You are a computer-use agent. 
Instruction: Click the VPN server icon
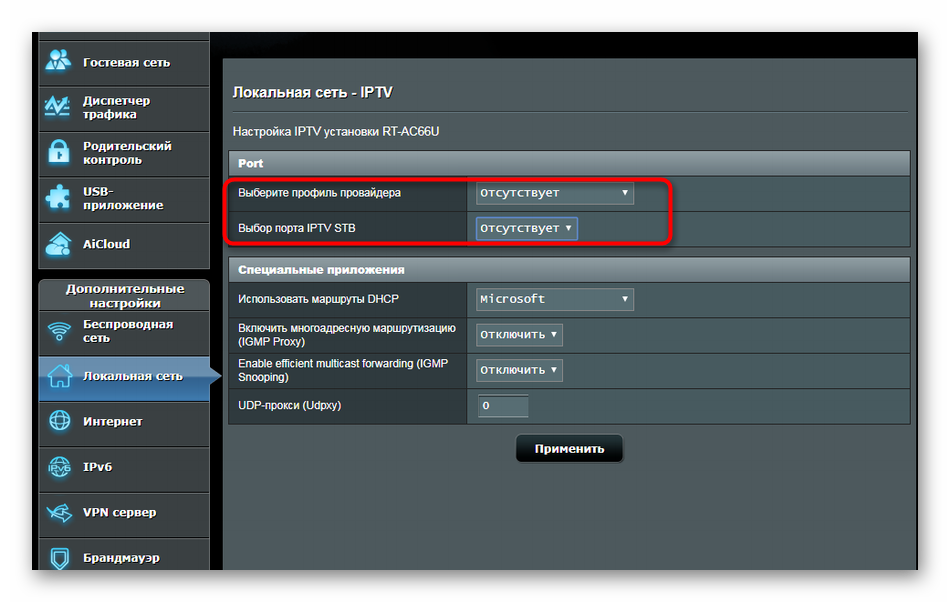(59, 513)
